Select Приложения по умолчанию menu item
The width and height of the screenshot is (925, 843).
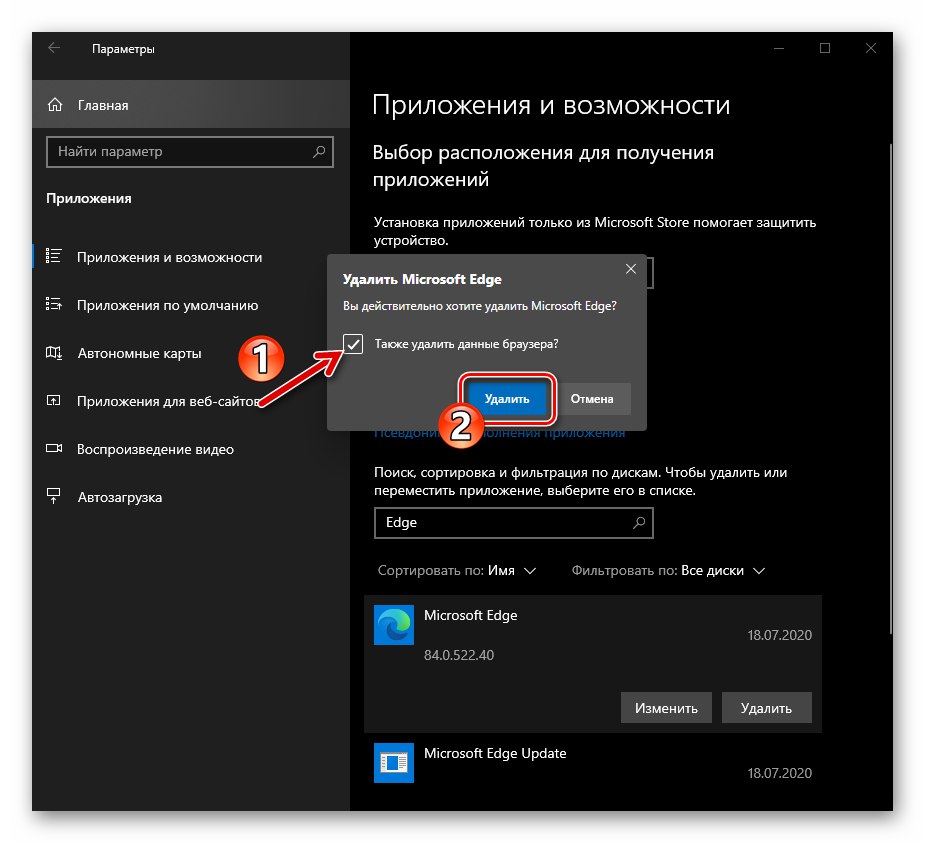pyautogui.click(x=191, y=305)
